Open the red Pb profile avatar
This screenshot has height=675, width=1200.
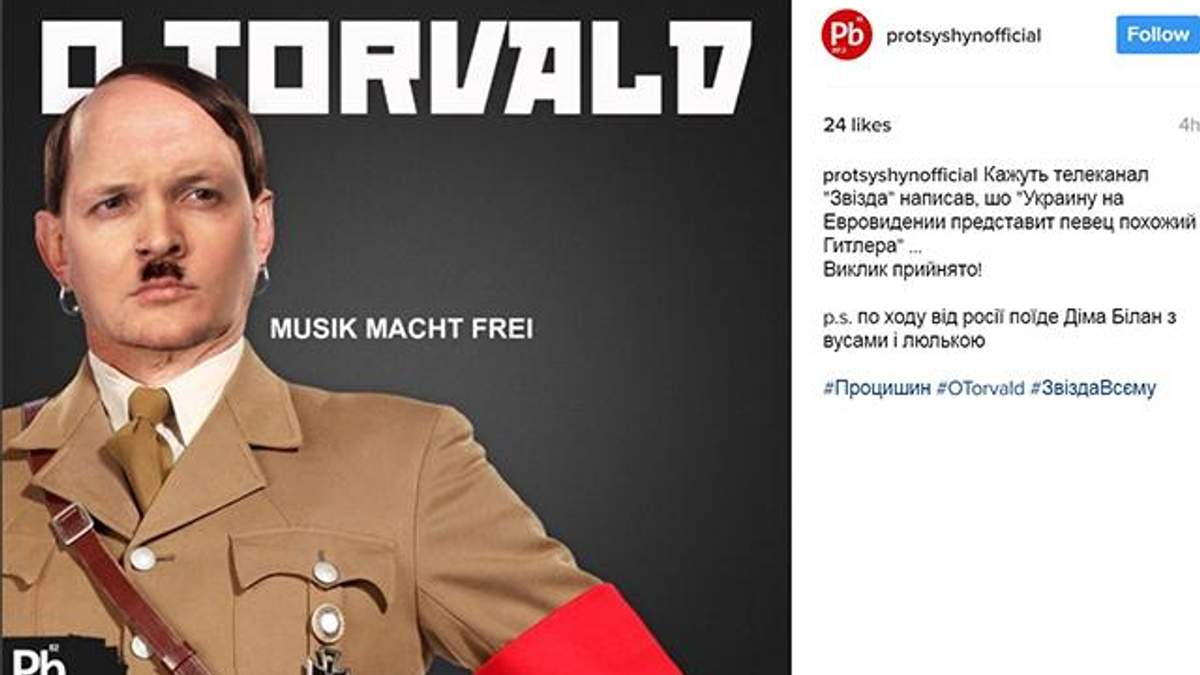[x=846, y=36]
